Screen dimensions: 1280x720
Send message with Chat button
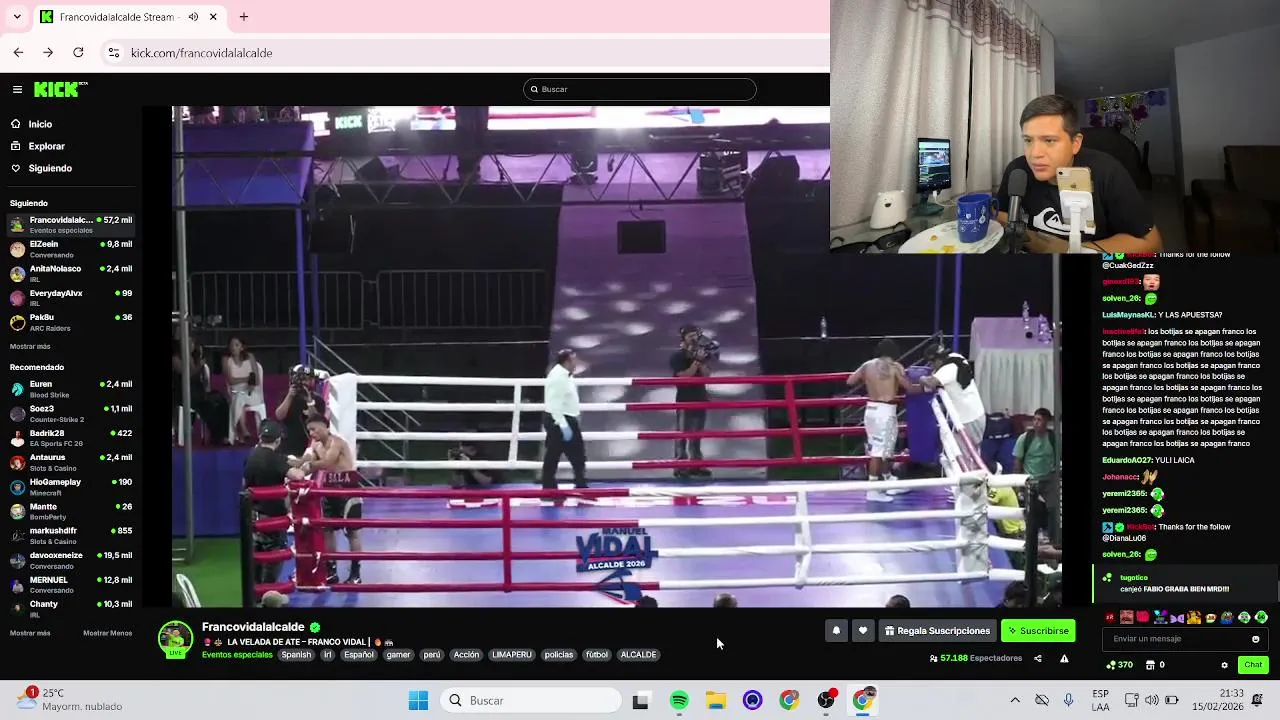click(1253, 665)
